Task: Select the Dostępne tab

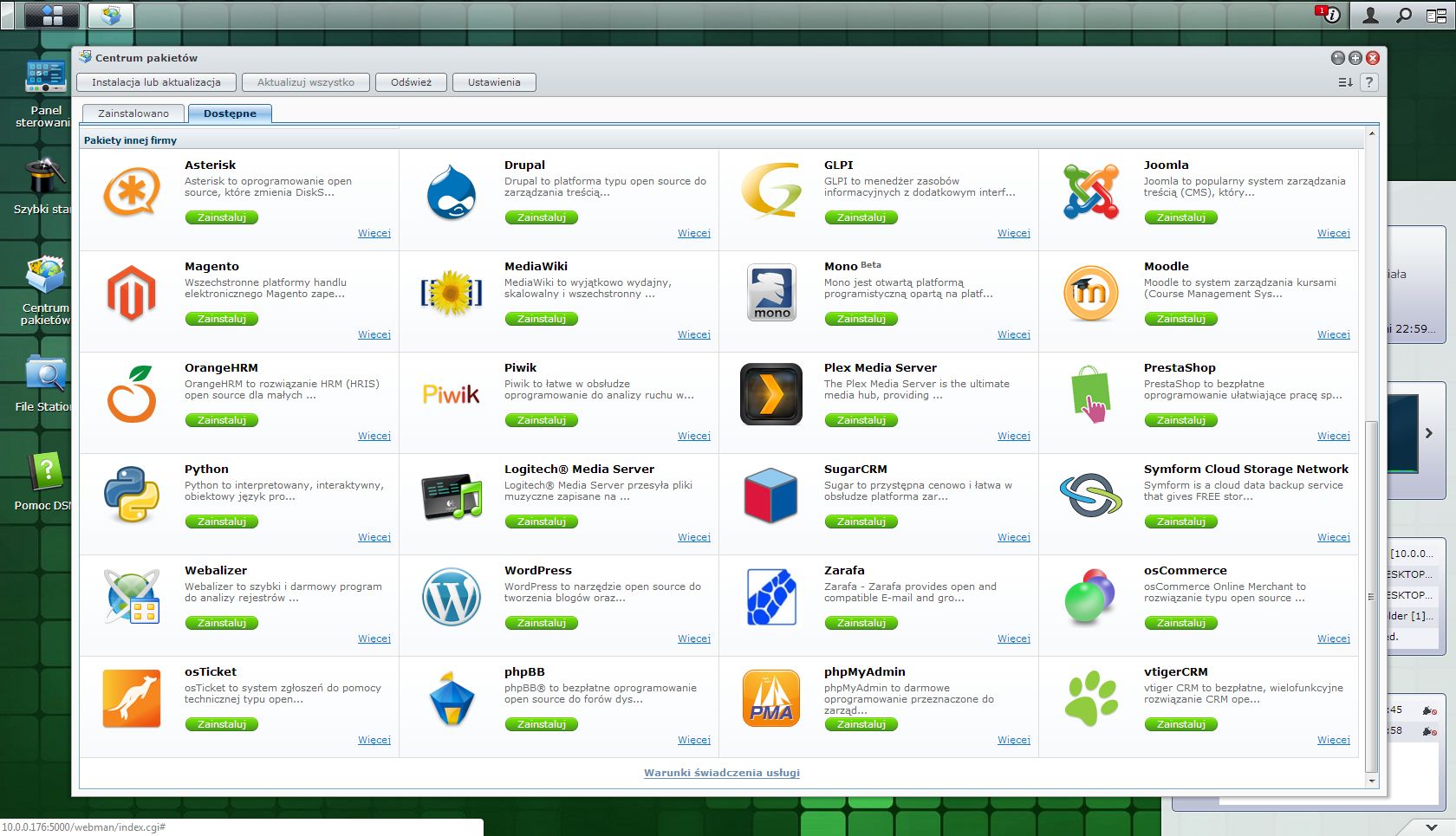Action: (x=230, y=113)
